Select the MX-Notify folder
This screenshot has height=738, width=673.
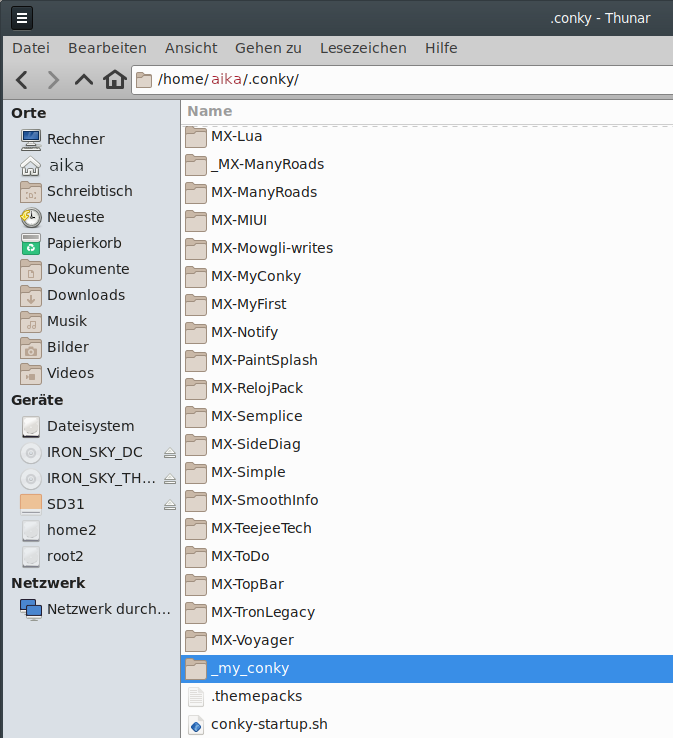pyautogui.click(x=427, y=333)
